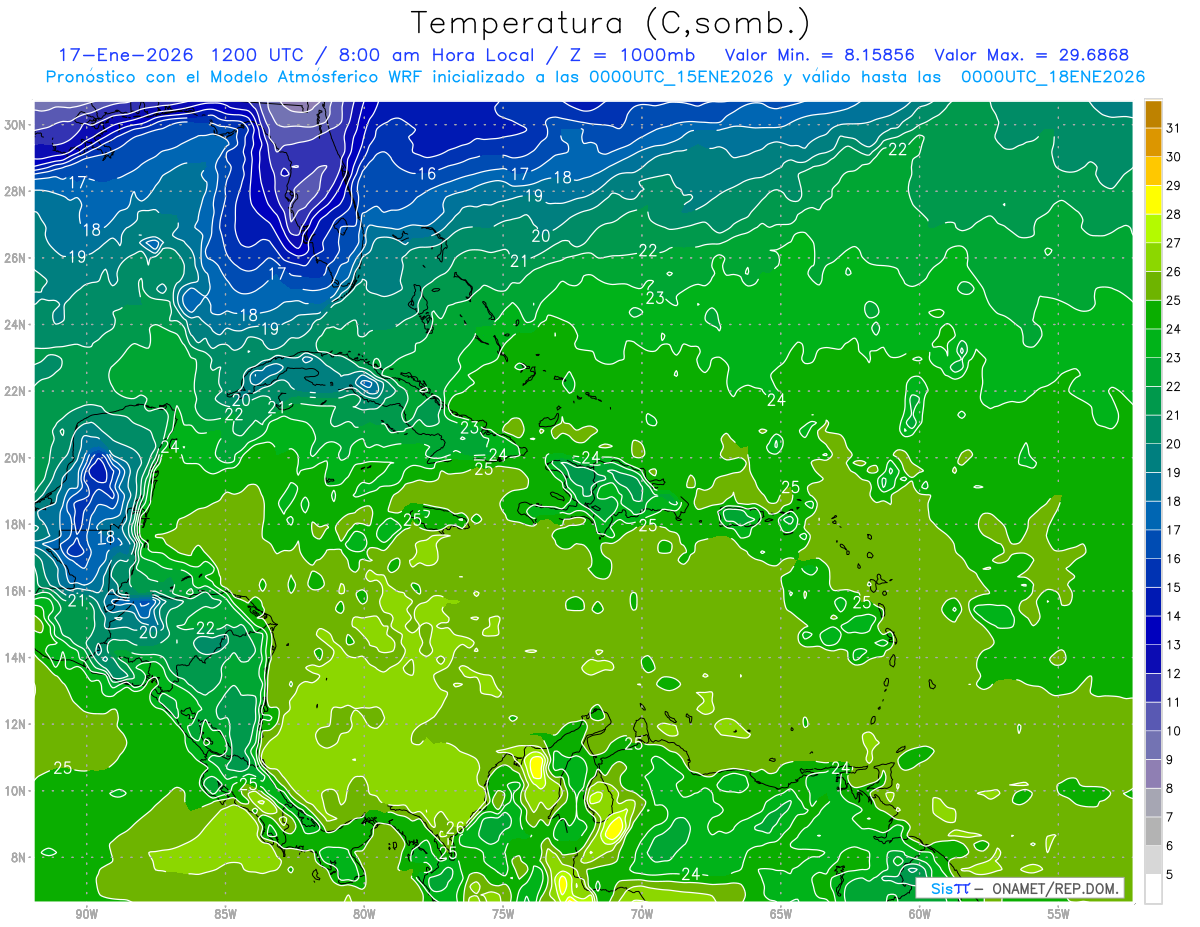Click 'Valor Max. = 29.6868' in header
The width and height of the screenshot is (1200, 927).
1030,55
